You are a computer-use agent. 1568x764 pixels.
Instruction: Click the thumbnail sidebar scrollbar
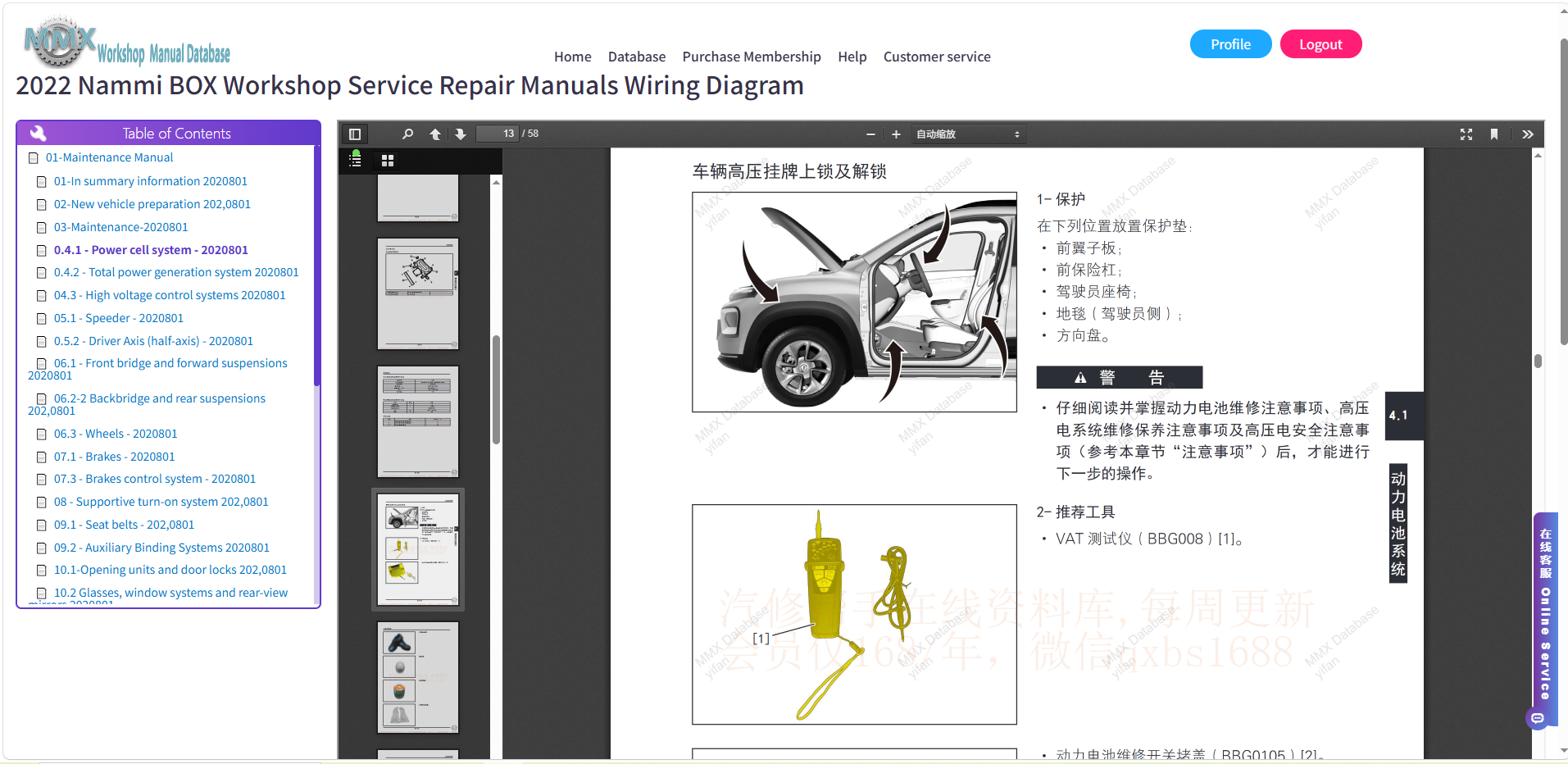[496, 389]
